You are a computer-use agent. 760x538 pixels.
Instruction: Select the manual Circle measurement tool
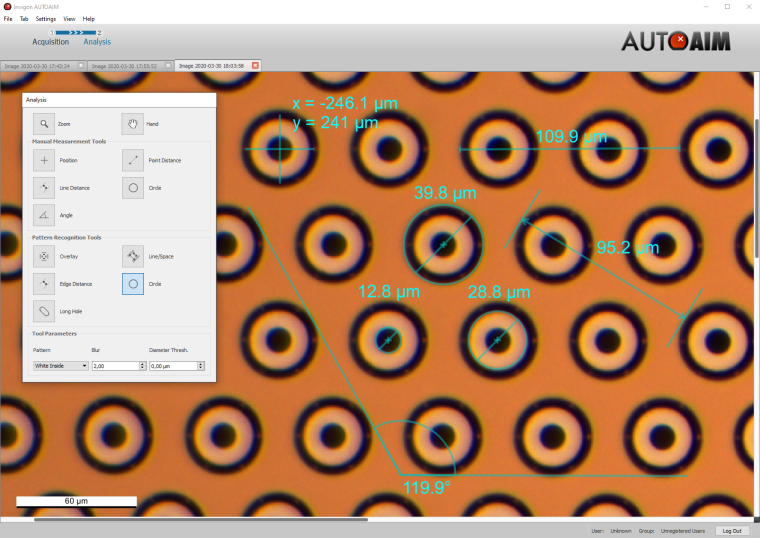(x=133, y=188)
